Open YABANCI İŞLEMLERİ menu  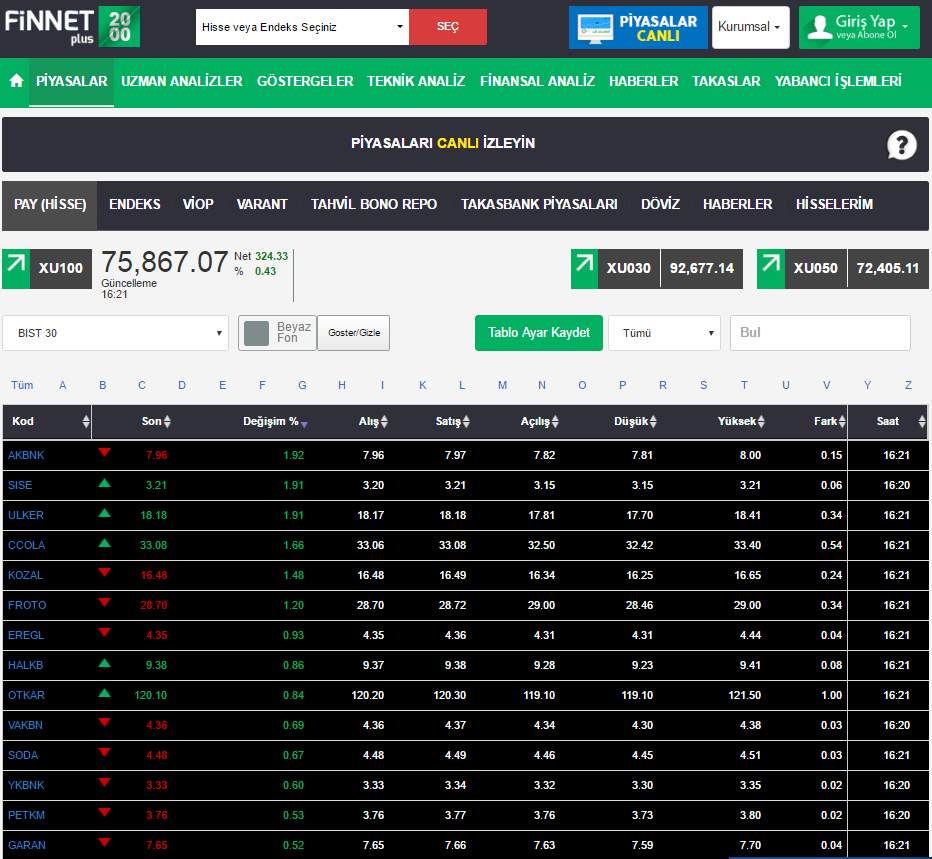pos(838,81)
